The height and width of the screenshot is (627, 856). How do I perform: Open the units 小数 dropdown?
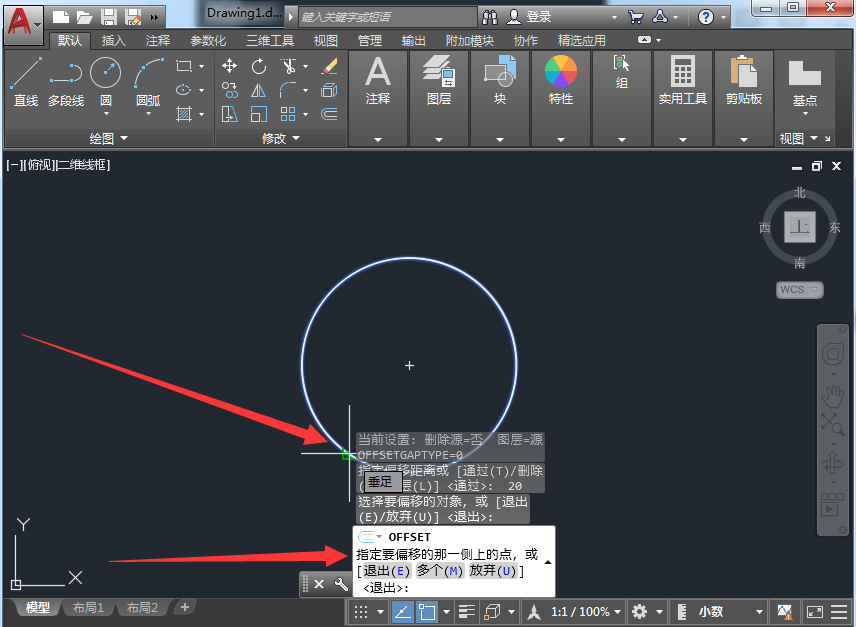pyautogui.click(x=729, y=612)
